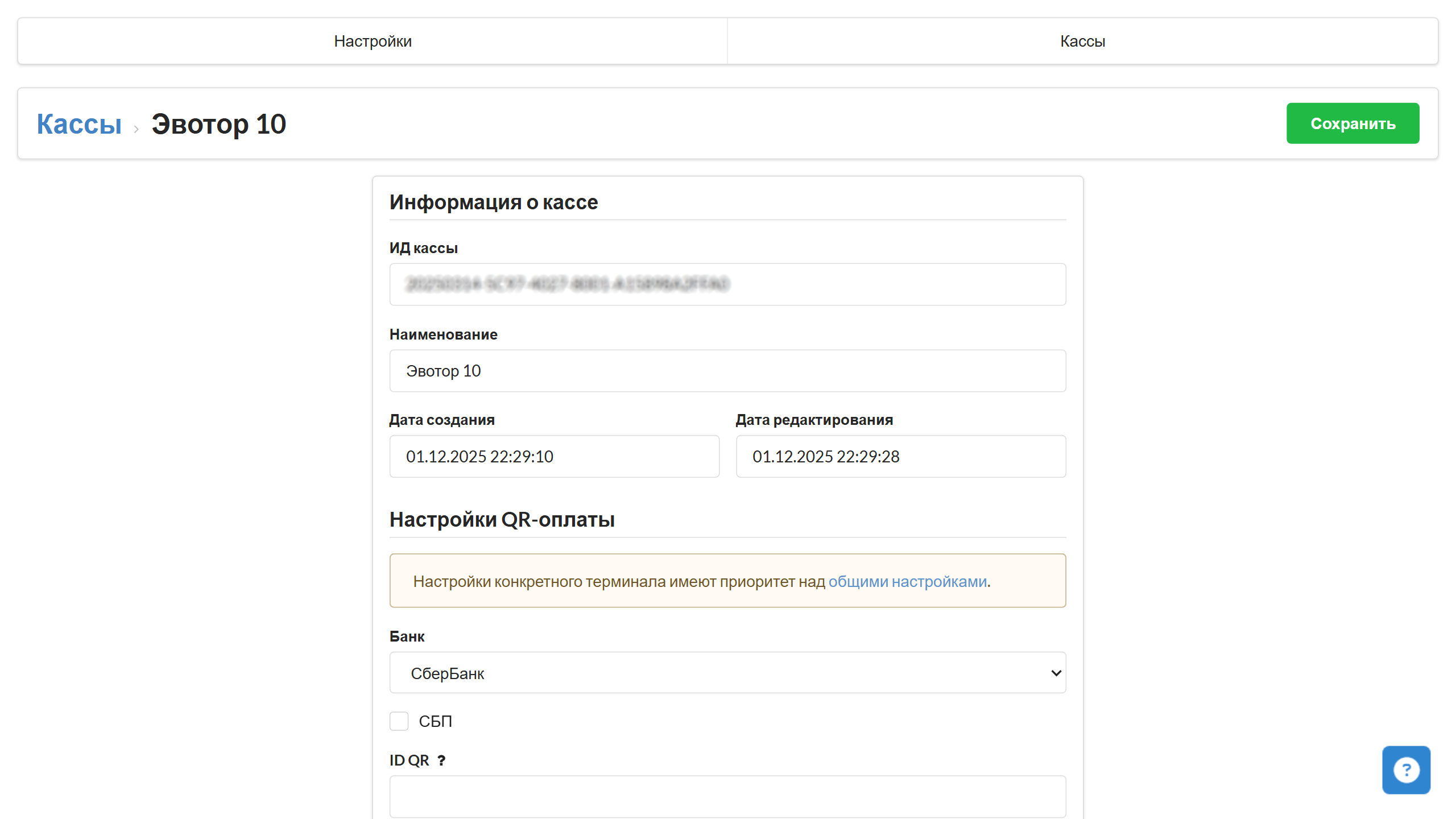Screen dimensions: 1456x819
Task: Click the Настройки QR-оплаты section heading
Action: point(502,519)
